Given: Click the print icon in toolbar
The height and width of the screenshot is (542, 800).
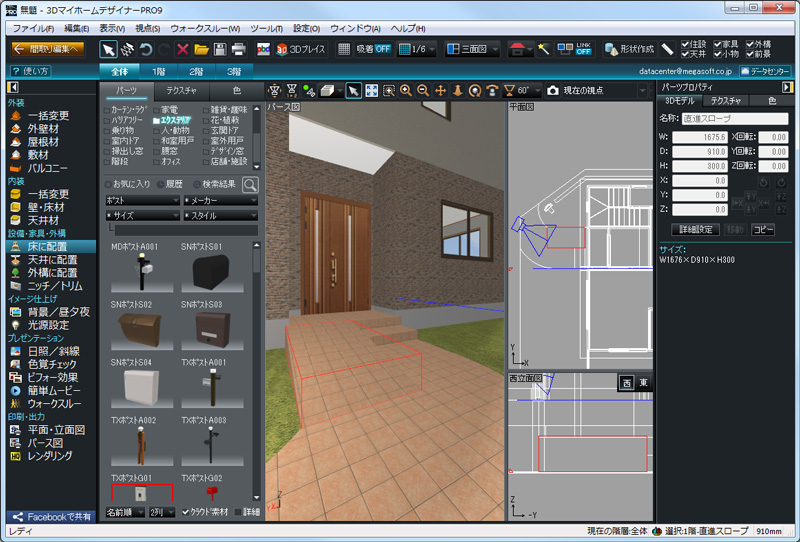Looking at the screenshot, I should [238, 49].
